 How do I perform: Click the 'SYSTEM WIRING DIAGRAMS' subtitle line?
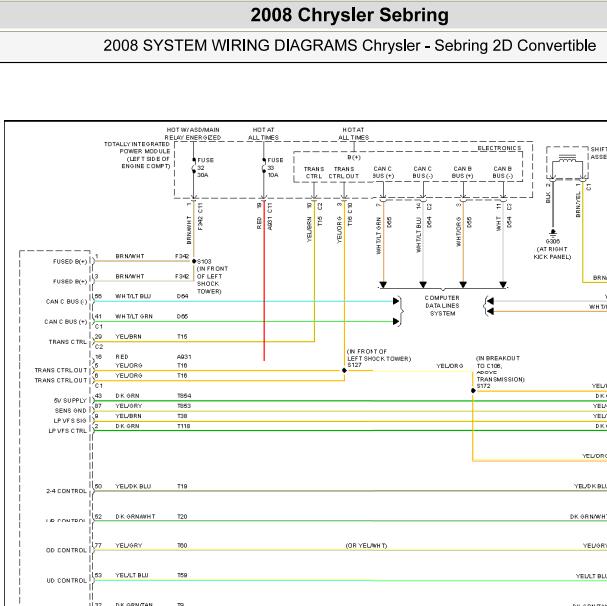click(x=349, y=46)
